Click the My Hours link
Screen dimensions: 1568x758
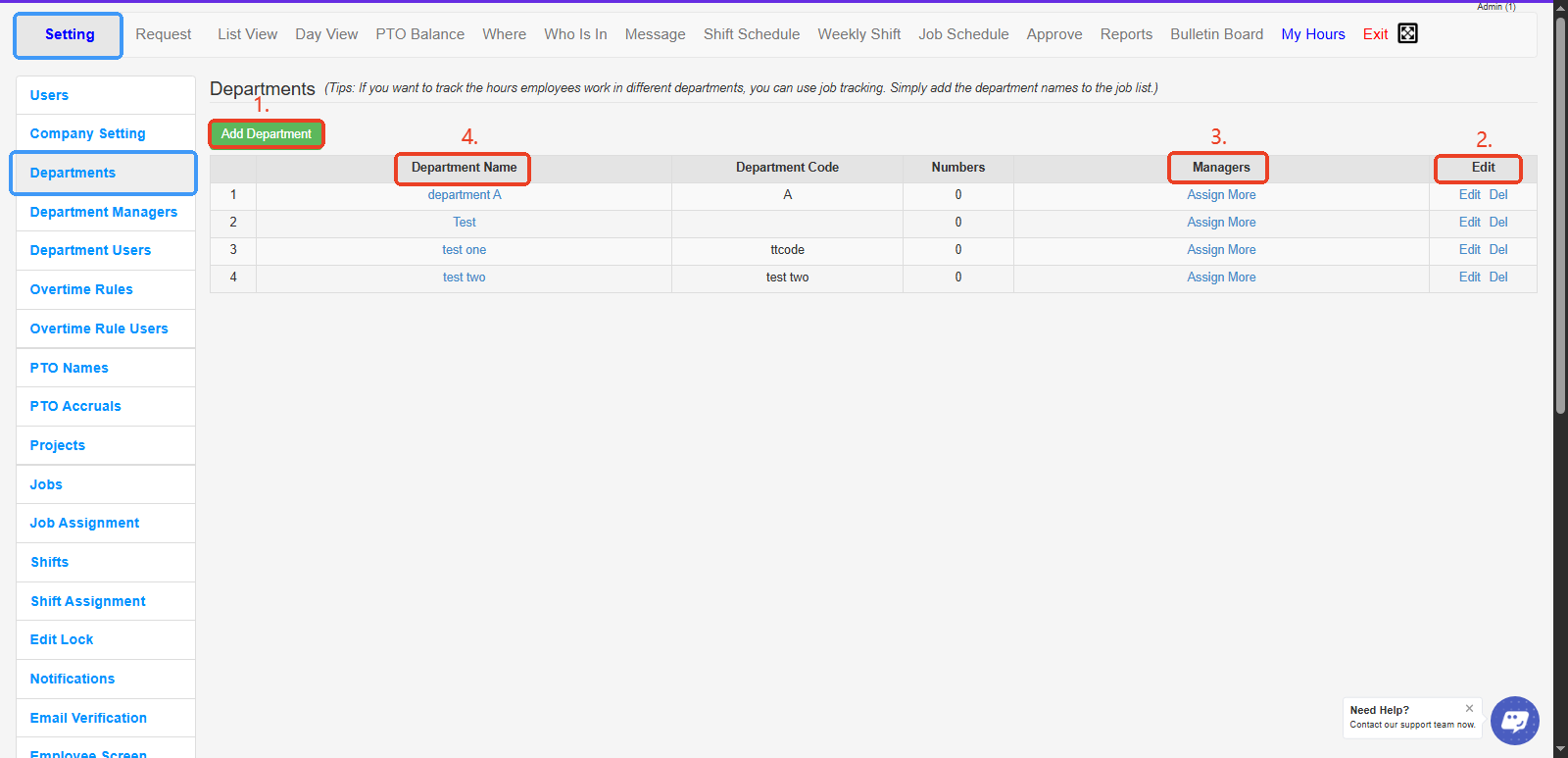(x=1312, y=34)
